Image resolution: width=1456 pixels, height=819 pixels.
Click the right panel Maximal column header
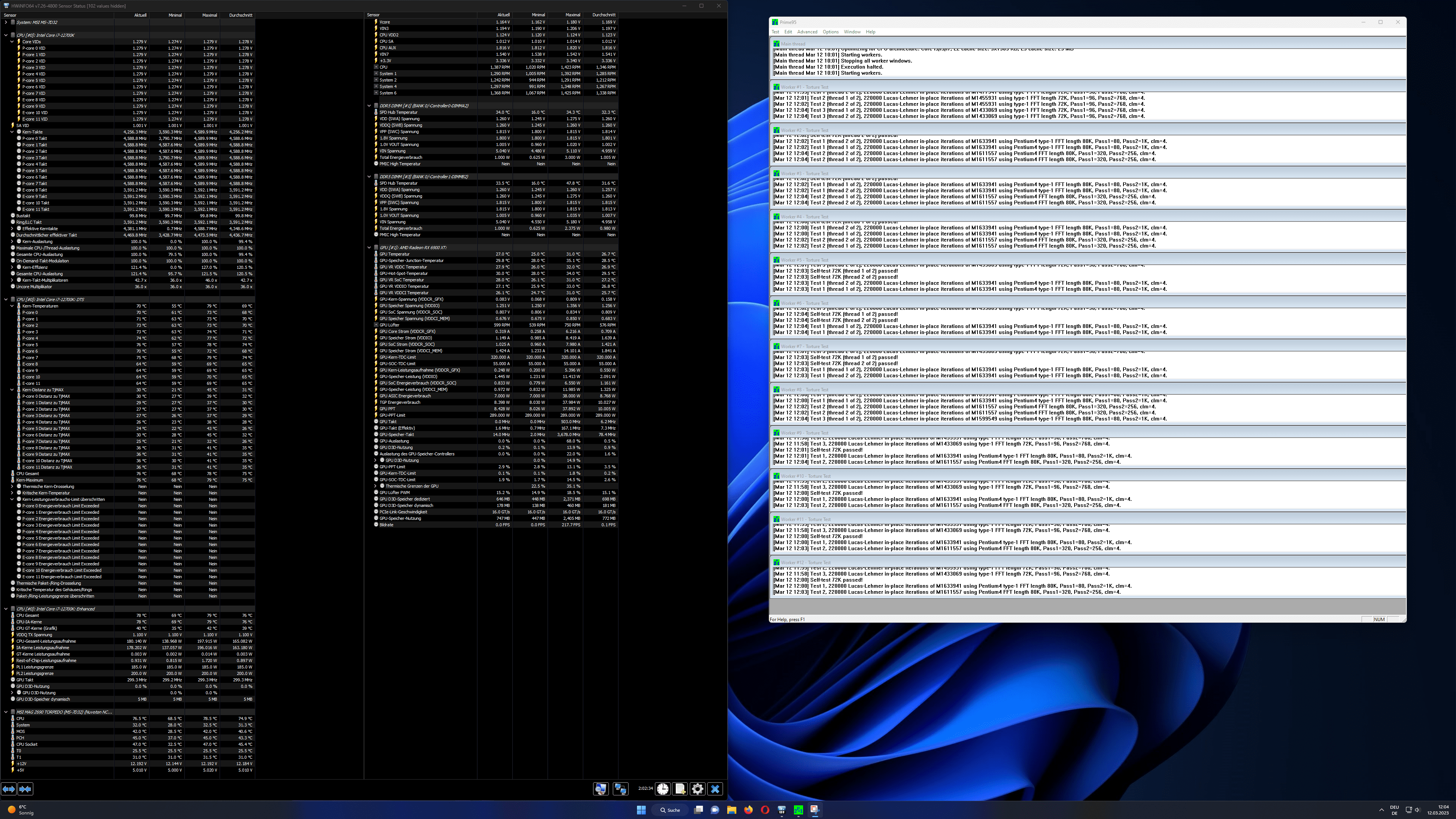tap(565, 15)
